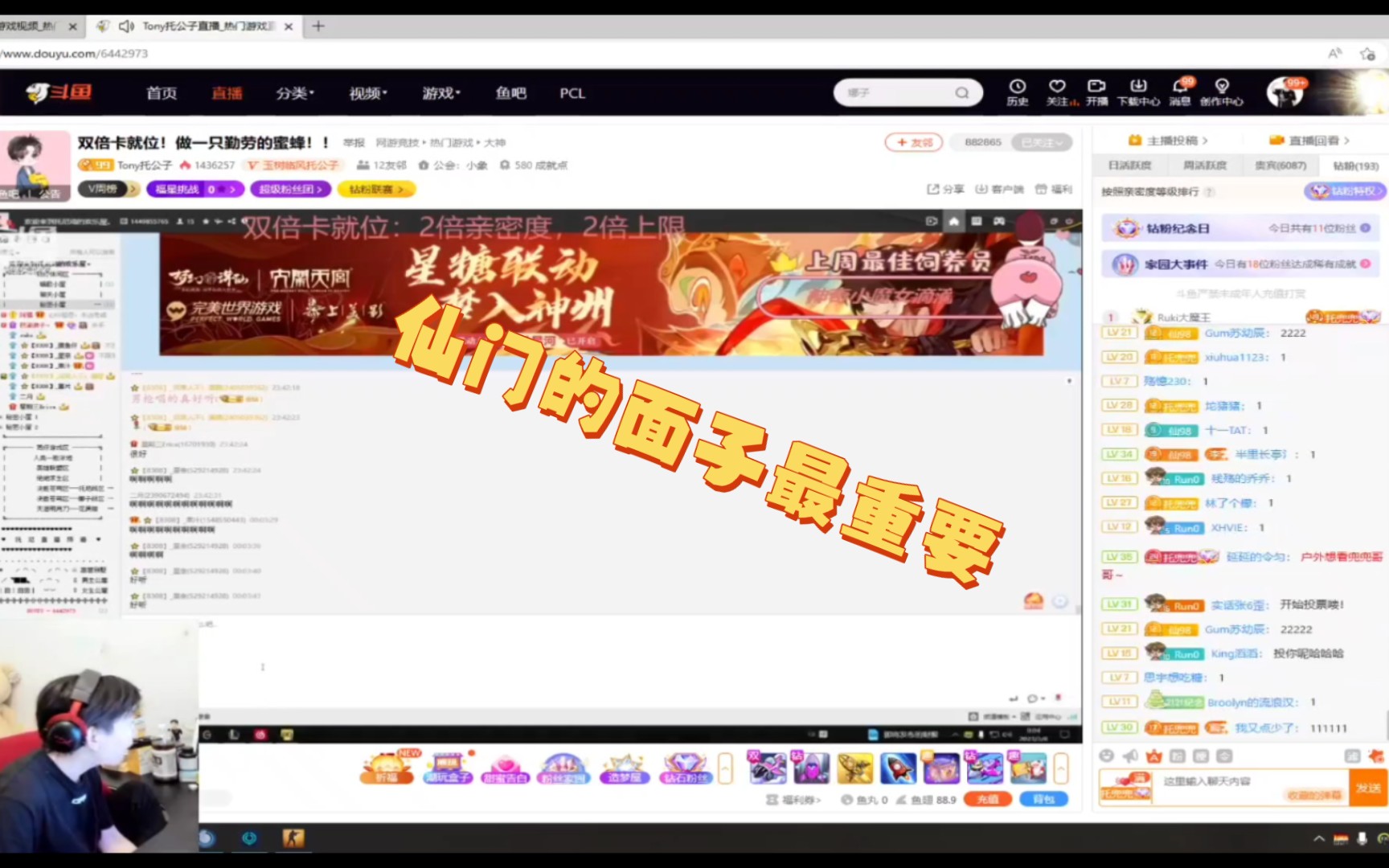Click the 举报 report link

354,143
